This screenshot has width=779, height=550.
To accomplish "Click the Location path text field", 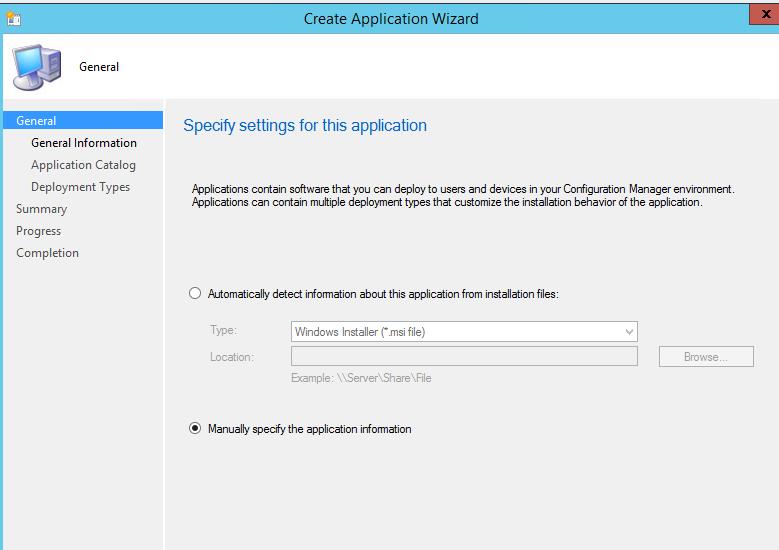I will [x=464, y=357].
